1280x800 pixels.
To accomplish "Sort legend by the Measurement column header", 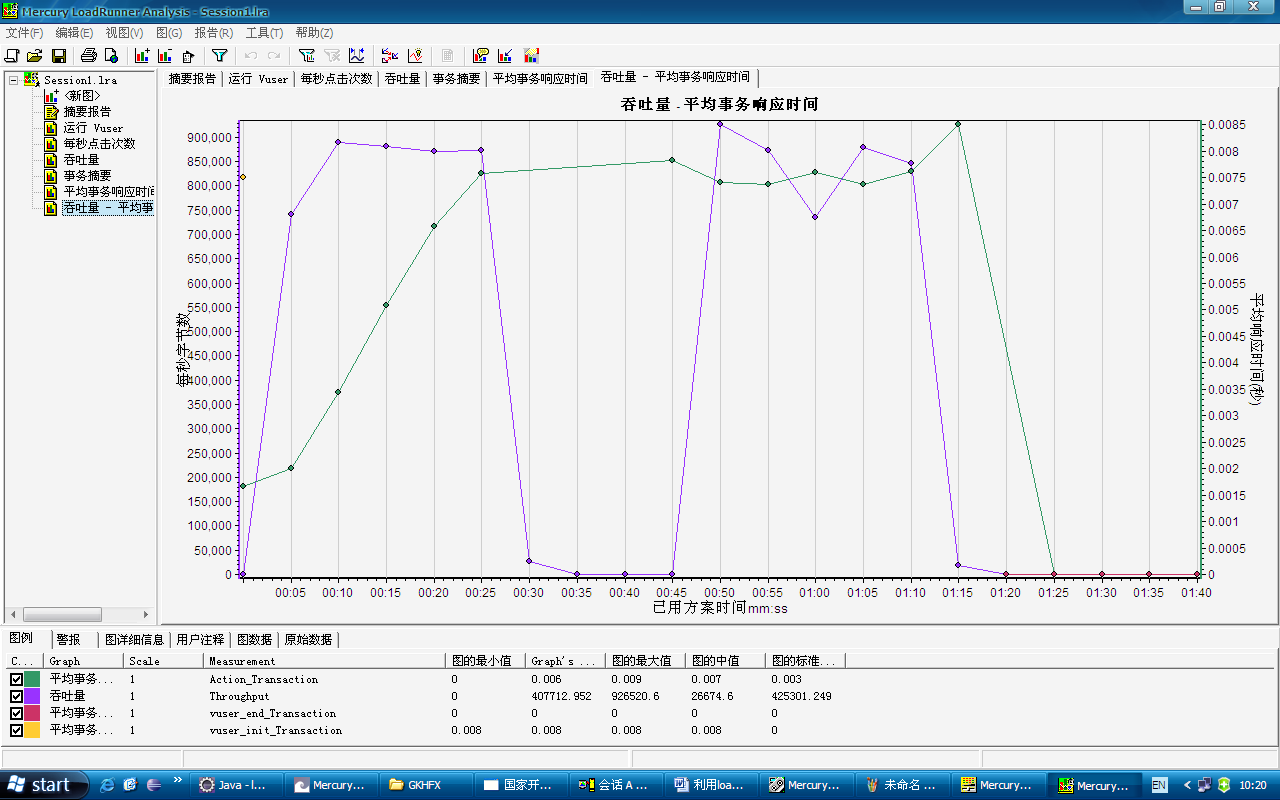I will point(324,661).
